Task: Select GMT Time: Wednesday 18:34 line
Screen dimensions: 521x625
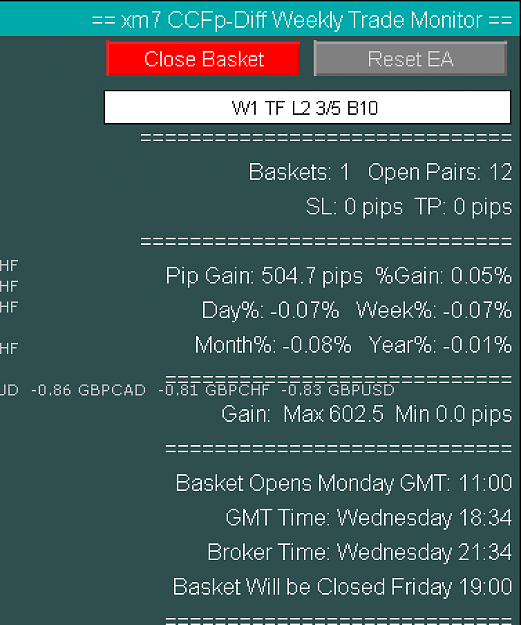Action: (x=369, y=518)
